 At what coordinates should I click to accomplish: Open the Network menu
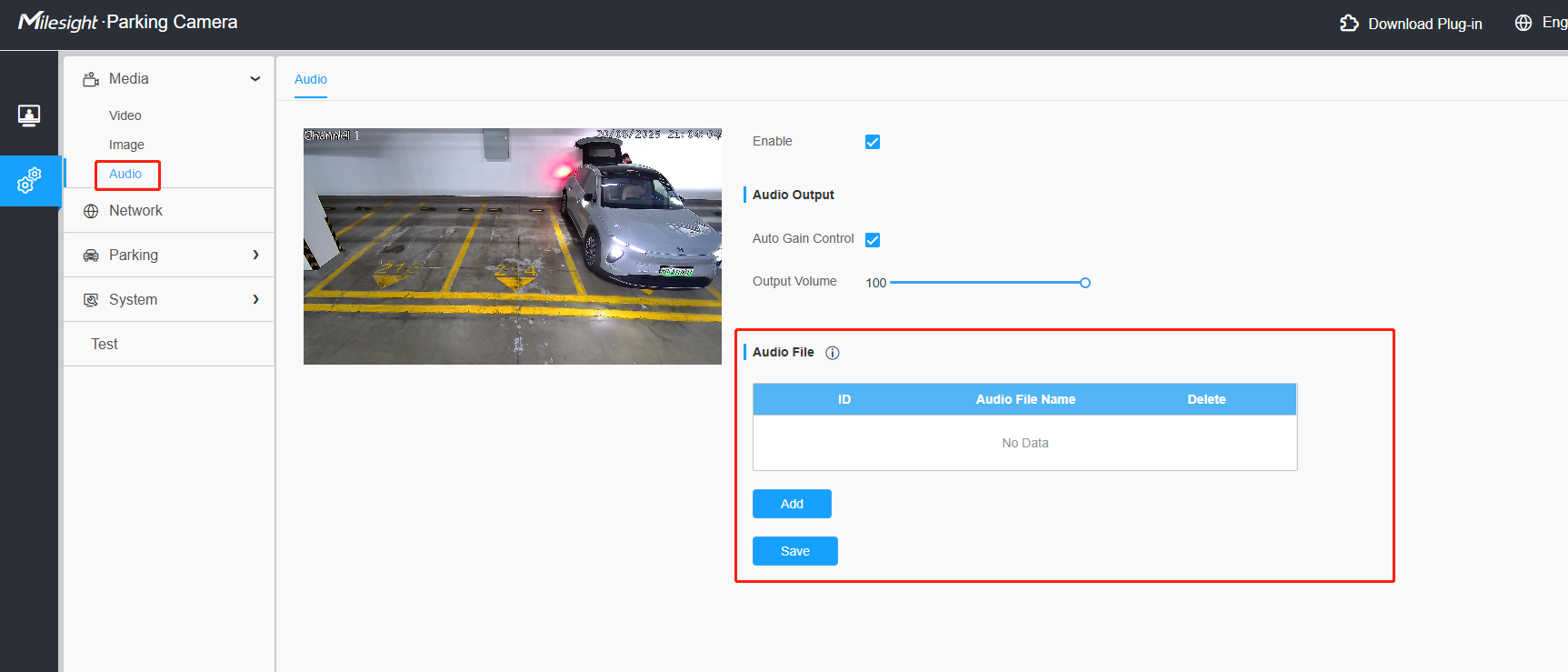pos(135,210)
